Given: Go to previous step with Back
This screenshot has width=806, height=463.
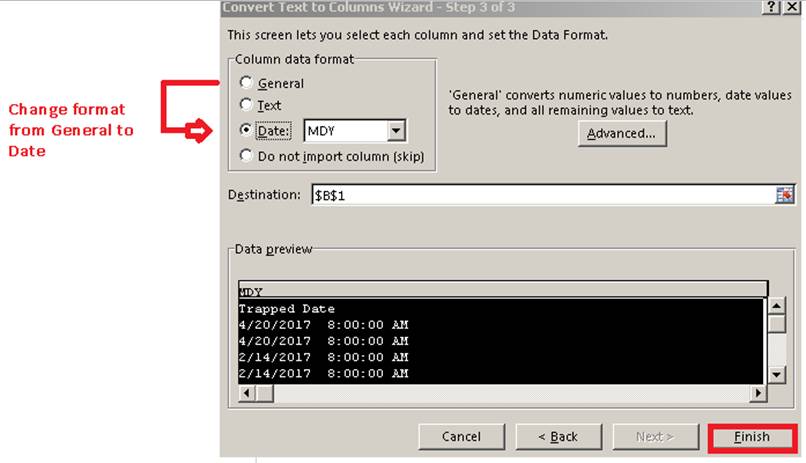Looking at the screenshot, I should pyautogui.click(x=558, y=437).
